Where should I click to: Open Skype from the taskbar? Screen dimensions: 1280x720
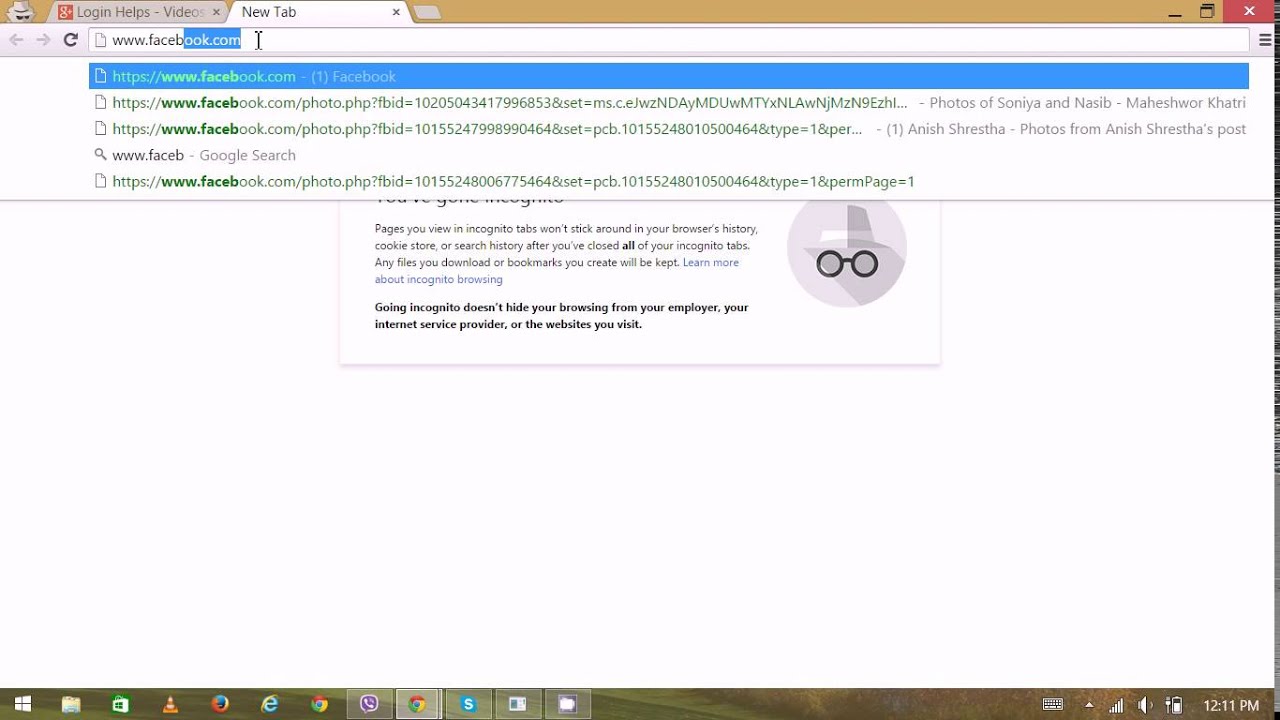(x=468, y=704)
